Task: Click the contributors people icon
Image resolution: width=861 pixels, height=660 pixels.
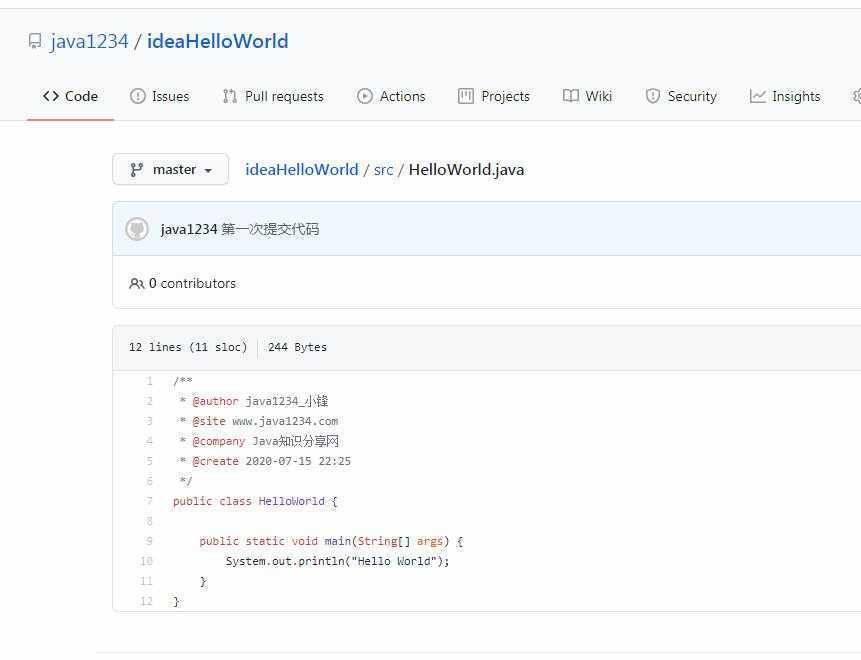Action: 137,283
